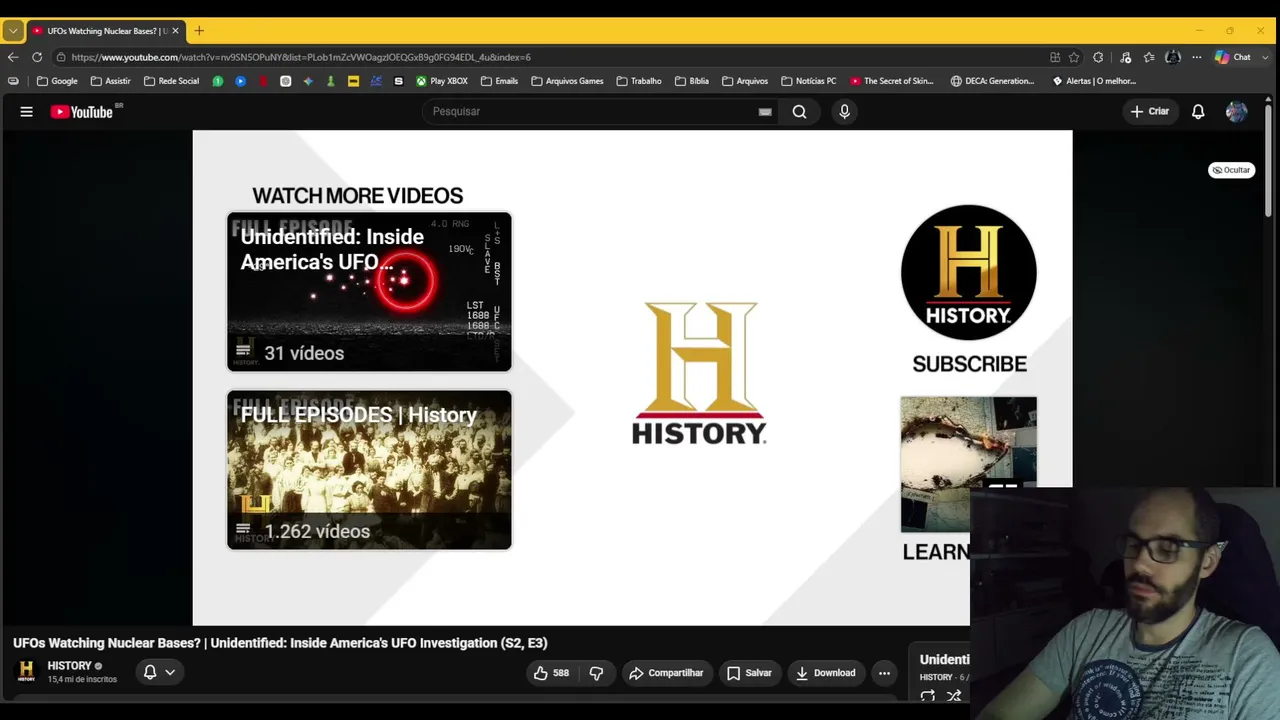Open the Emails bookmarks folder
1280x720 pixels.
click(500, 81)
